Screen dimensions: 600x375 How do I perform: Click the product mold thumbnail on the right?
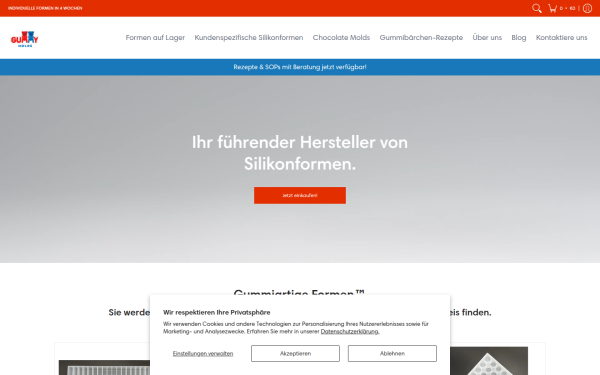[489, 361]
